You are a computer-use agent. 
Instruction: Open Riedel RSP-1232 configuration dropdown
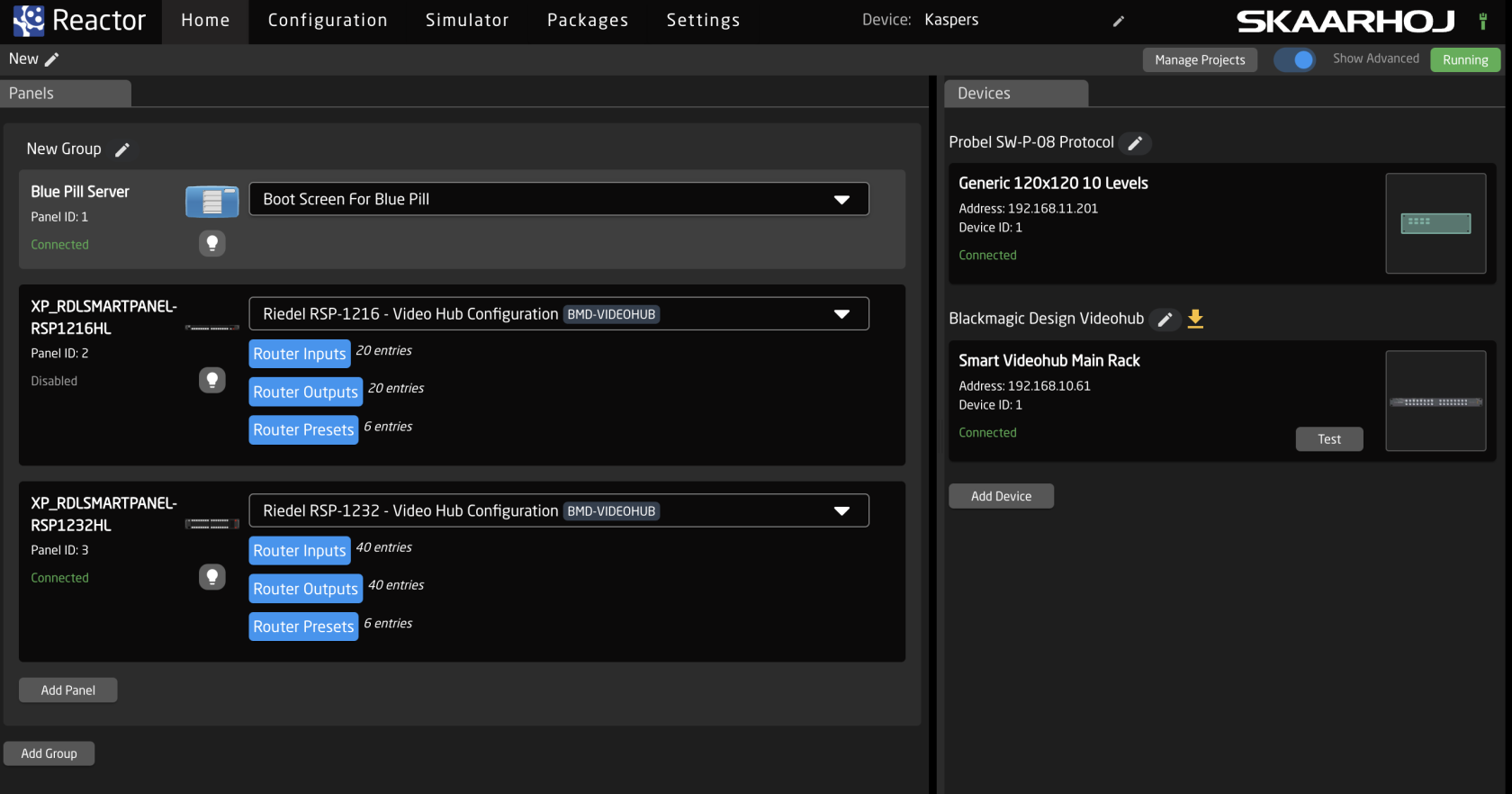coord(559,510)
